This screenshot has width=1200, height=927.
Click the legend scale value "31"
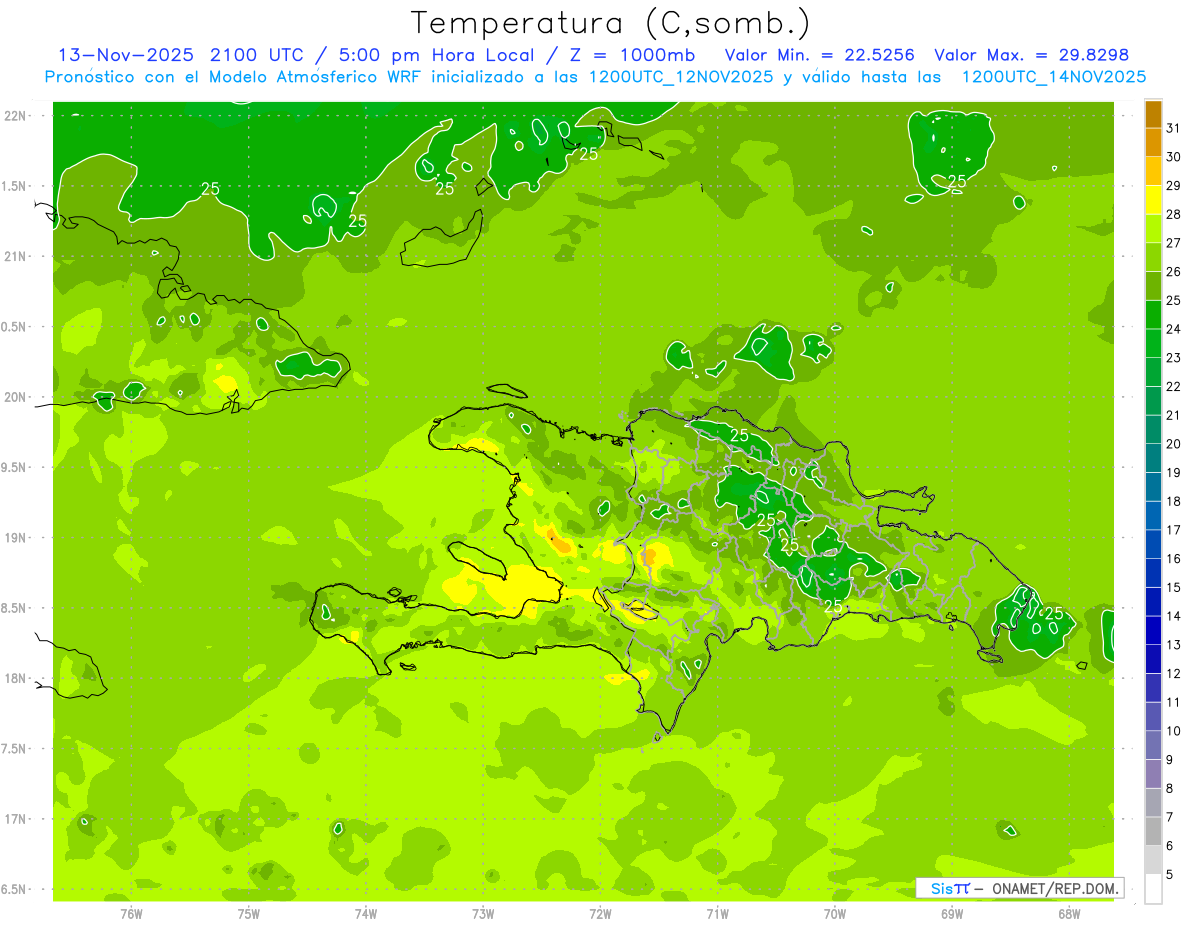tap(1174, 128)
